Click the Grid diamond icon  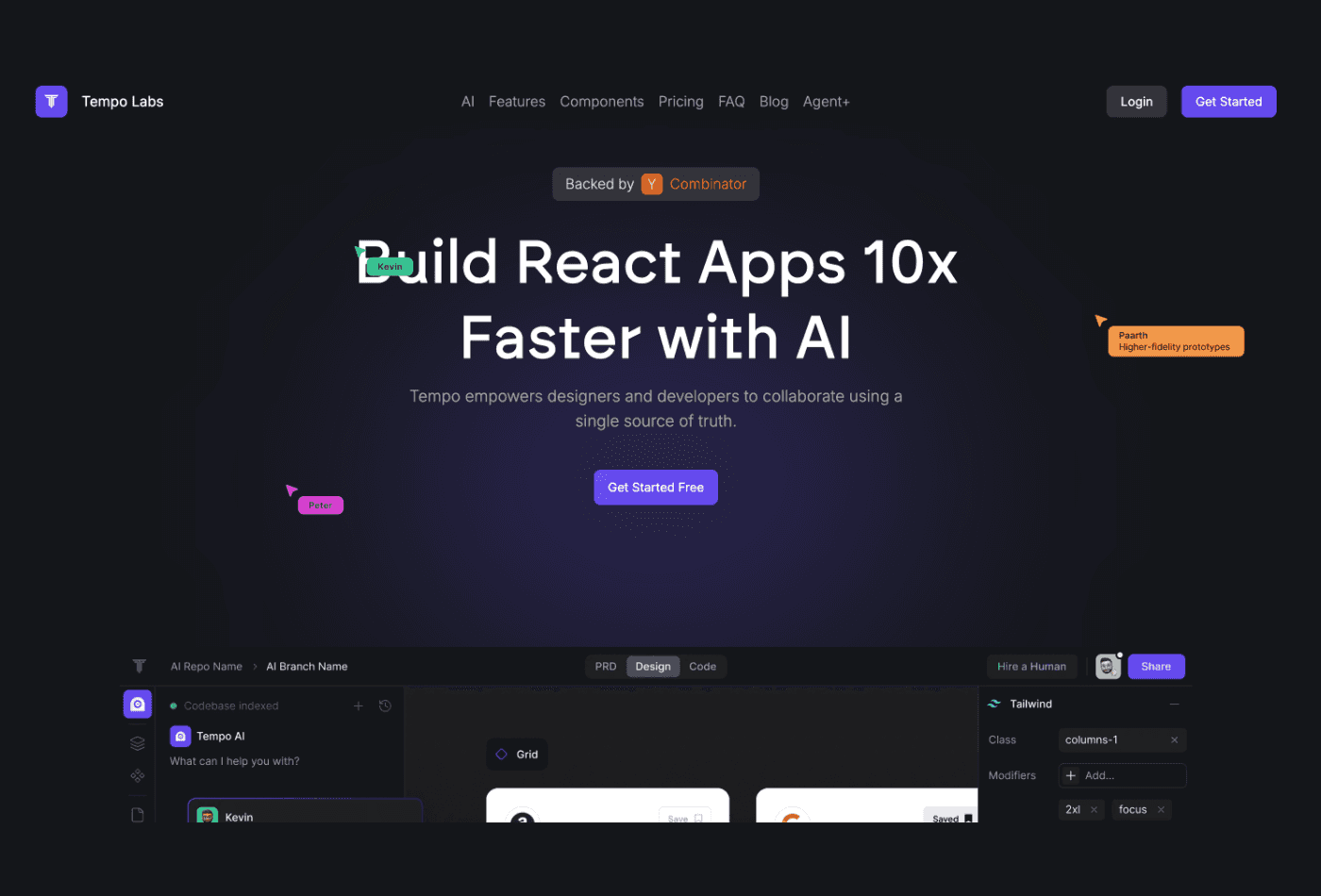(502, 755)
